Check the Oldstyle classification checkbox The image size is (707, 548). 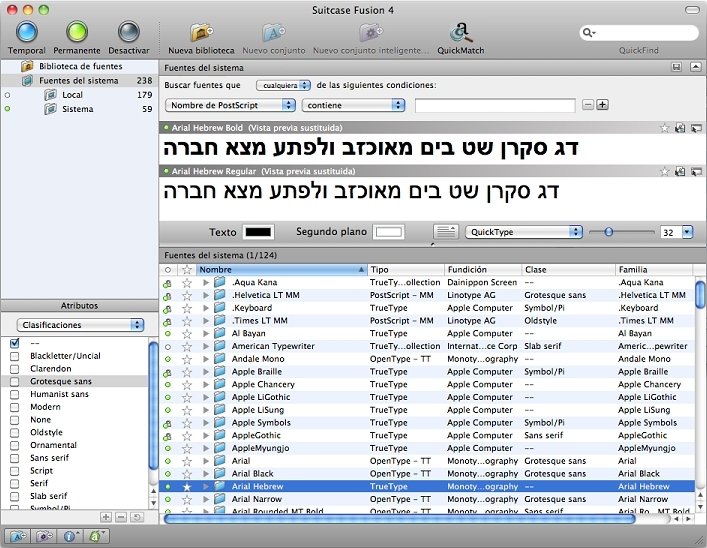(14, 433)
